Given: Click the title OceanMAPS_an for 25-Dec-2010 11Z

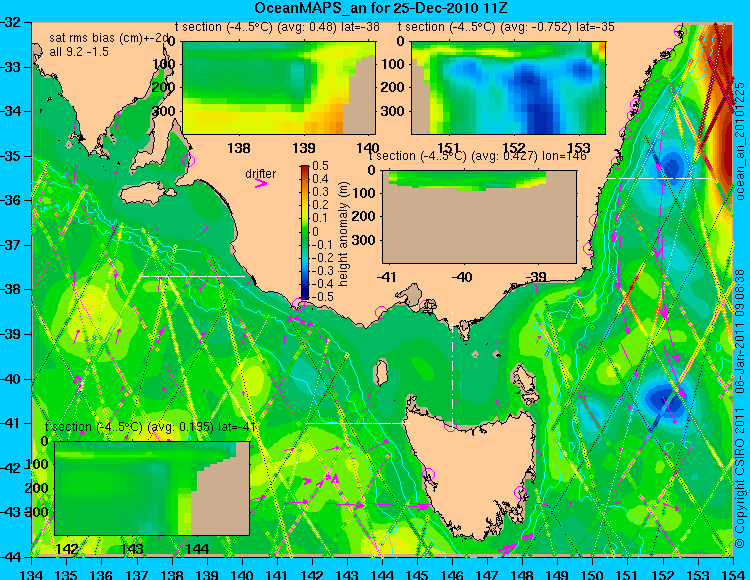Looking at the screenshot, I should [381, 8].
